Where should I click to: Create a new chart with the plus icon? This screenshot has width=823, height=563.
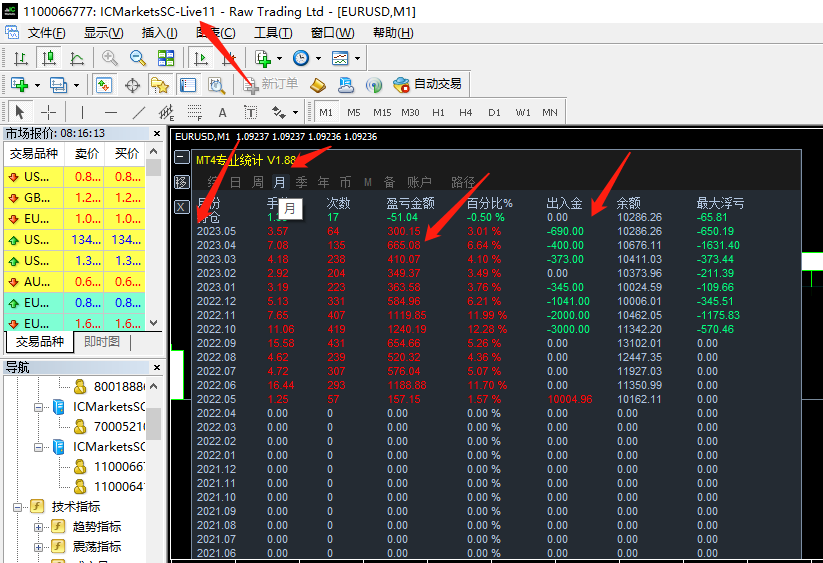(x=19, y=84)
